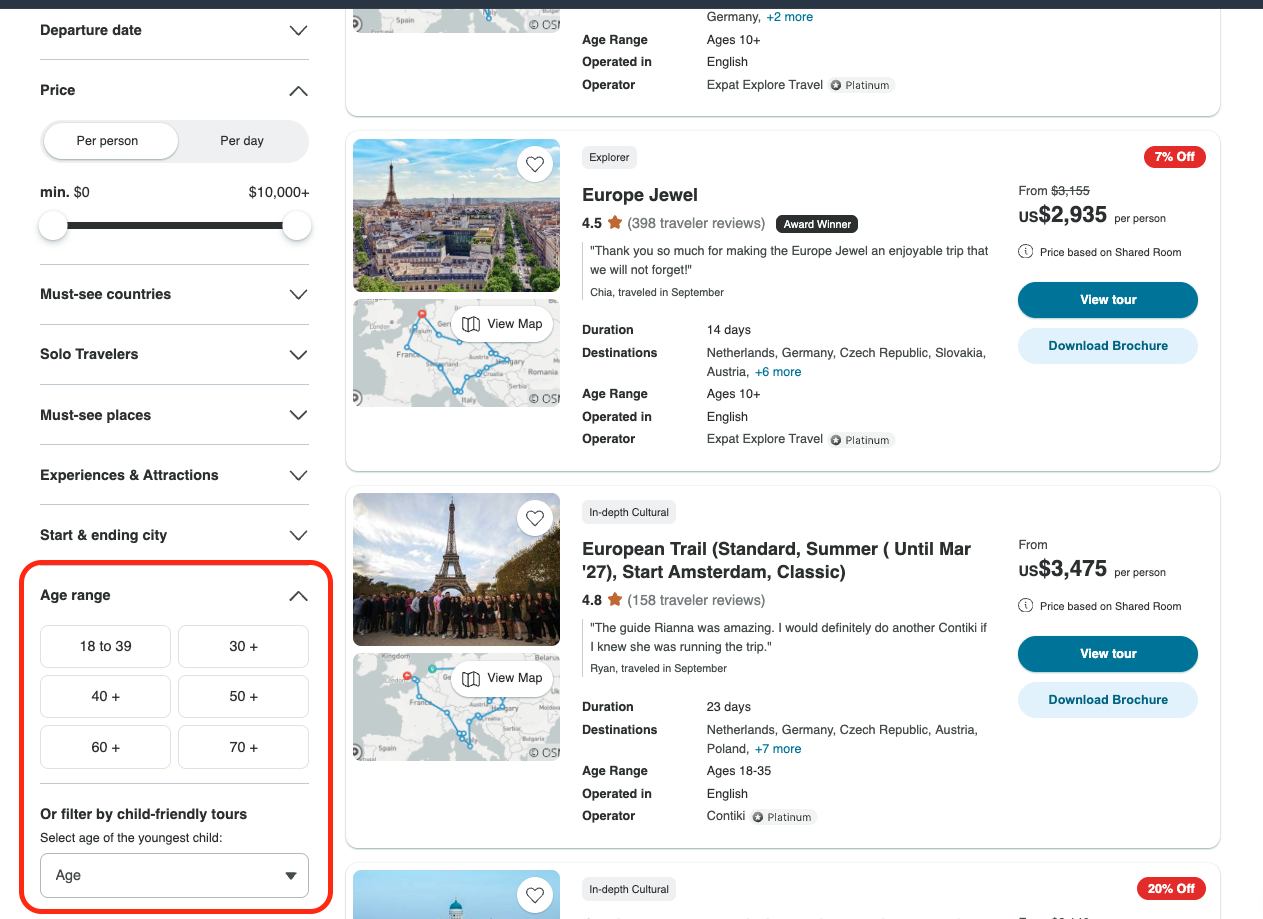Click heart icon on the last partially visible tour
The image size is (1263, 919).
click(x=535, y=894)
